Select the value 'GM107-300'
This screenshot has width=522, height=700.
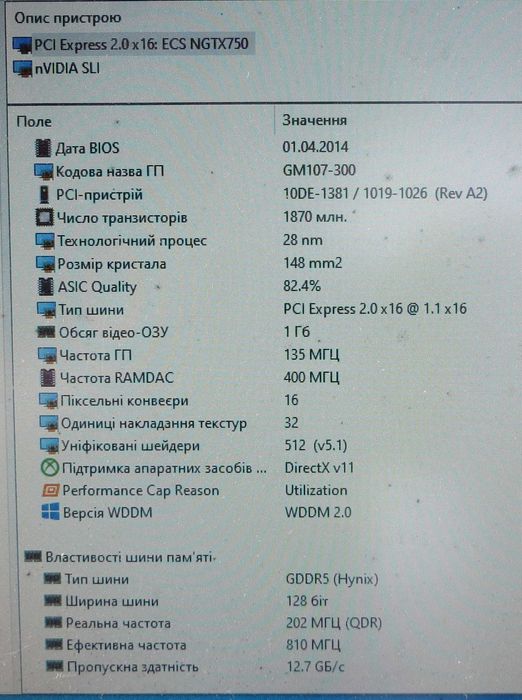click(319, 170)
